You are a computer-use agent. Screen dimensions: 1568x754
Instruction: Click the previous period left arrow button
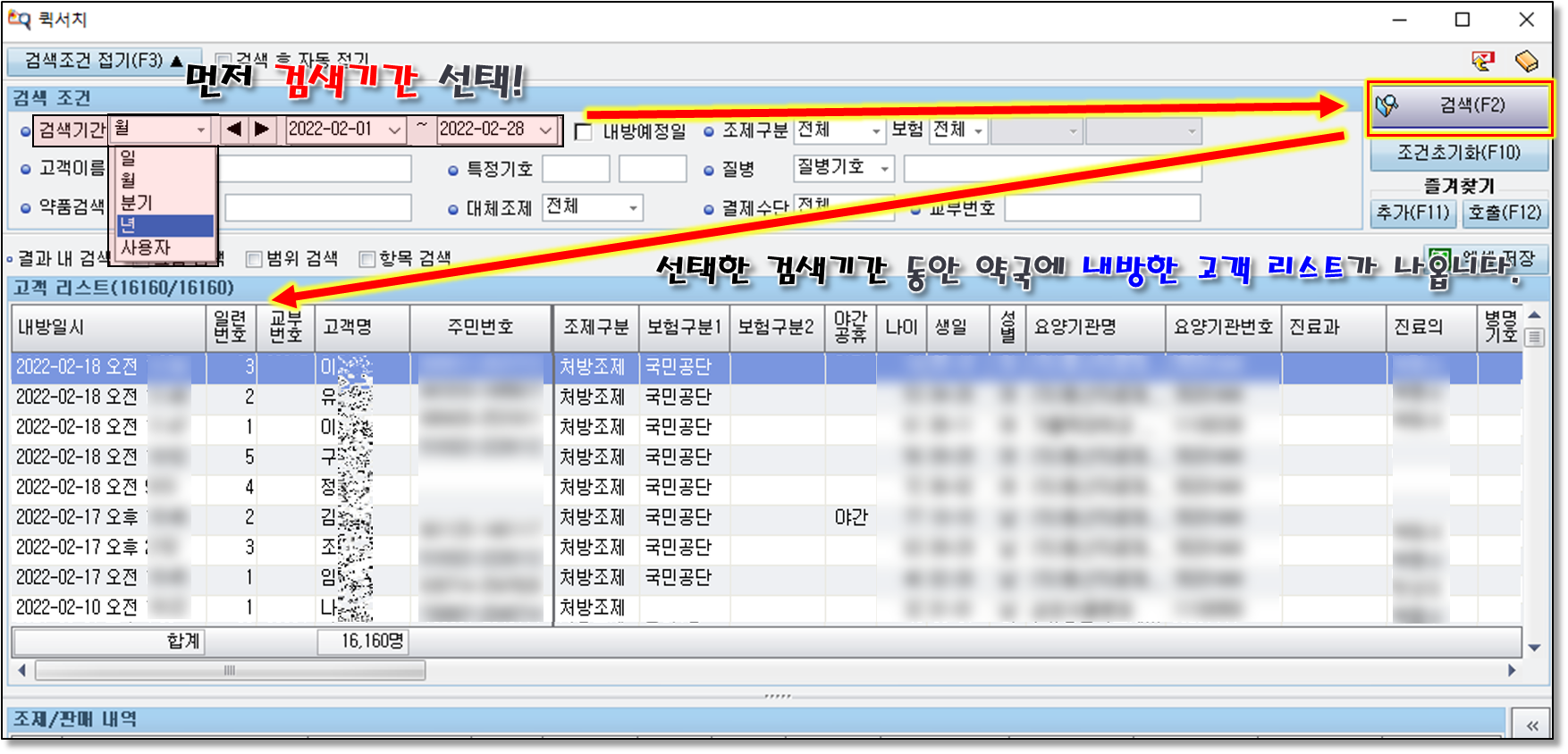234,130
